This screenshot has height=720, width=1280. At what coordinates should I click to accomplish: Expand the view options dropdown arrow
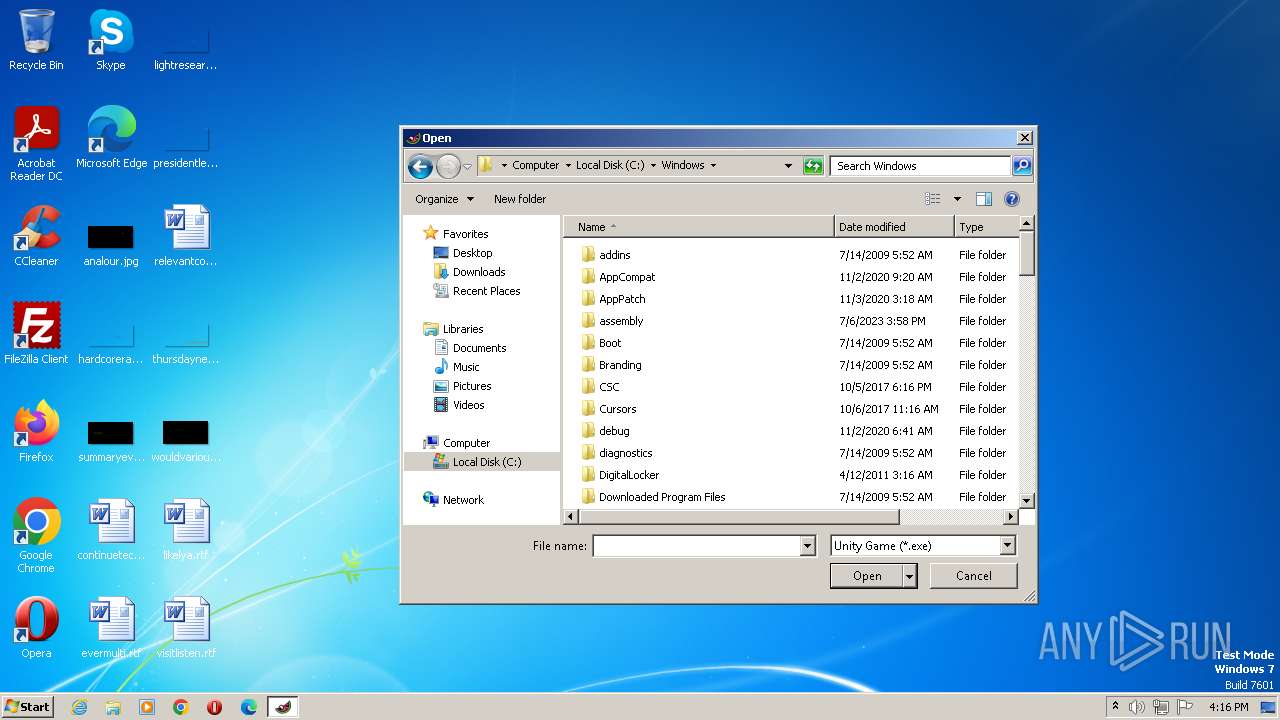[957, 199]
